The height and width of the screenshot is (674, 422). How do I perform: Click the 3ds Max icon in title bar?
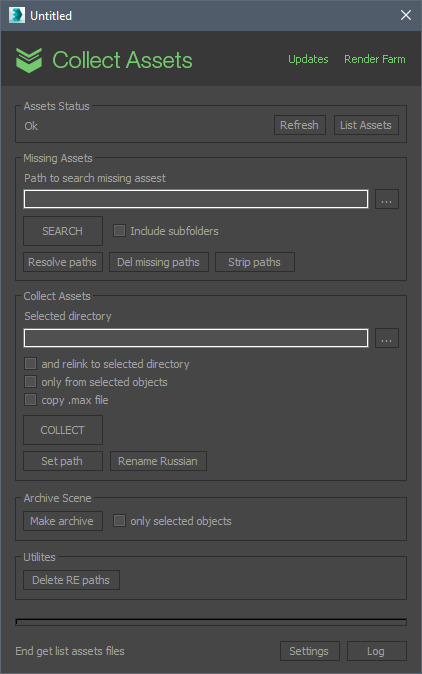click(x=17, y=15)
